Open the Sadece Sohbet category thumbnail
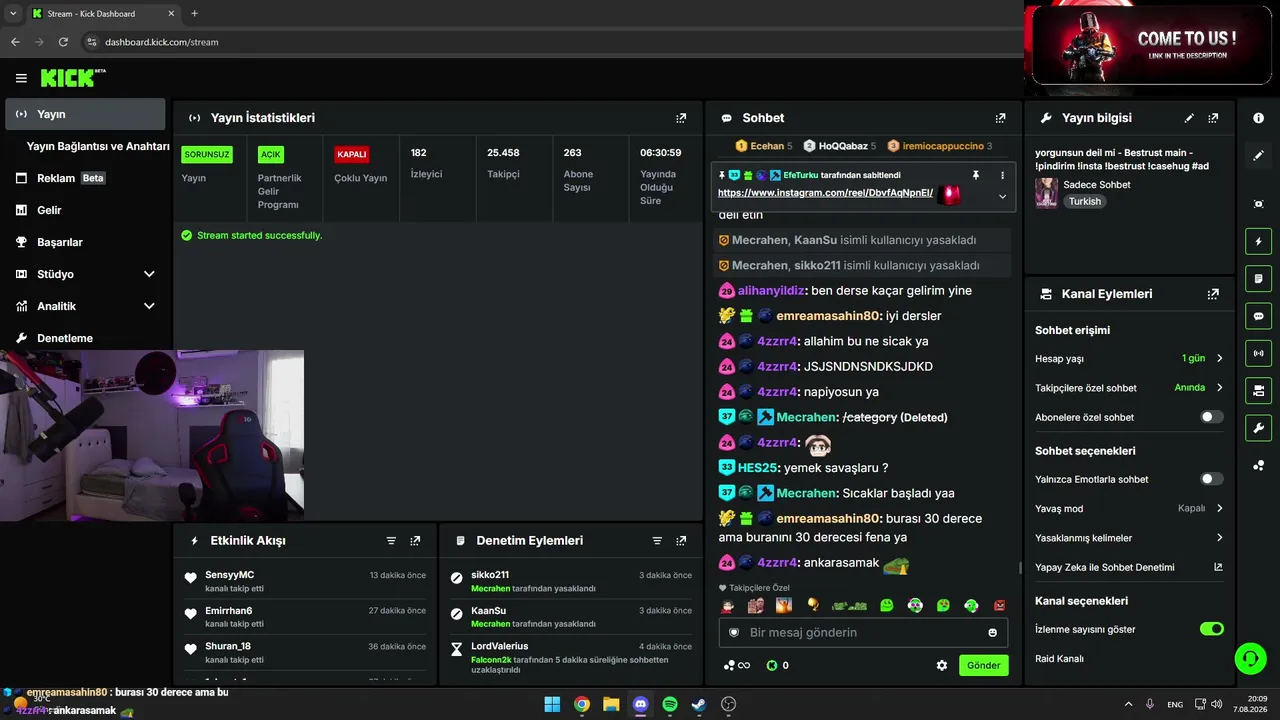This screenshot has height=720, width=1280. point(1047,193)
